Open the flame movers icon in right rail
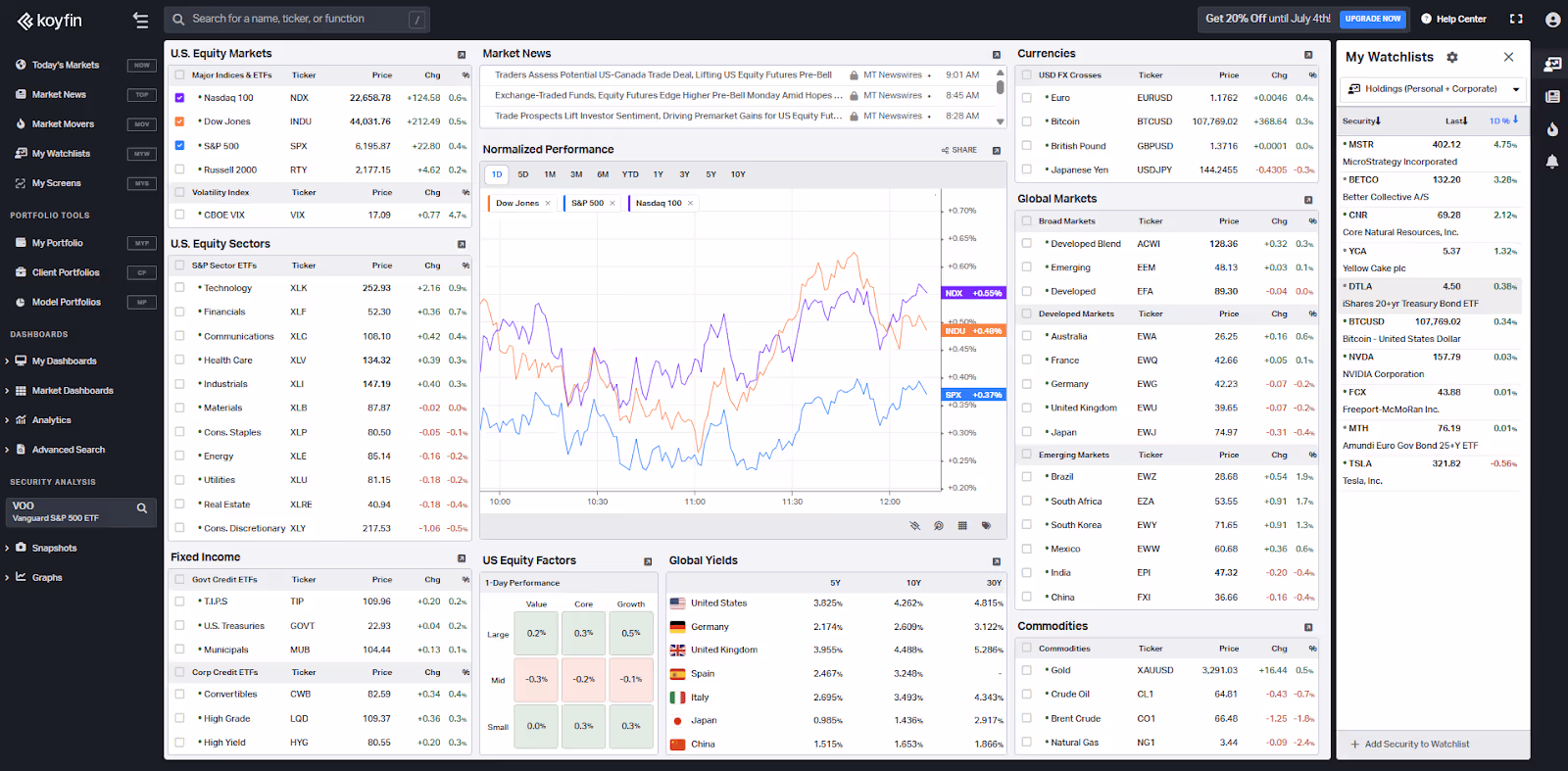The width and height of the screenshot is (1568, 771). [1552, 128]
